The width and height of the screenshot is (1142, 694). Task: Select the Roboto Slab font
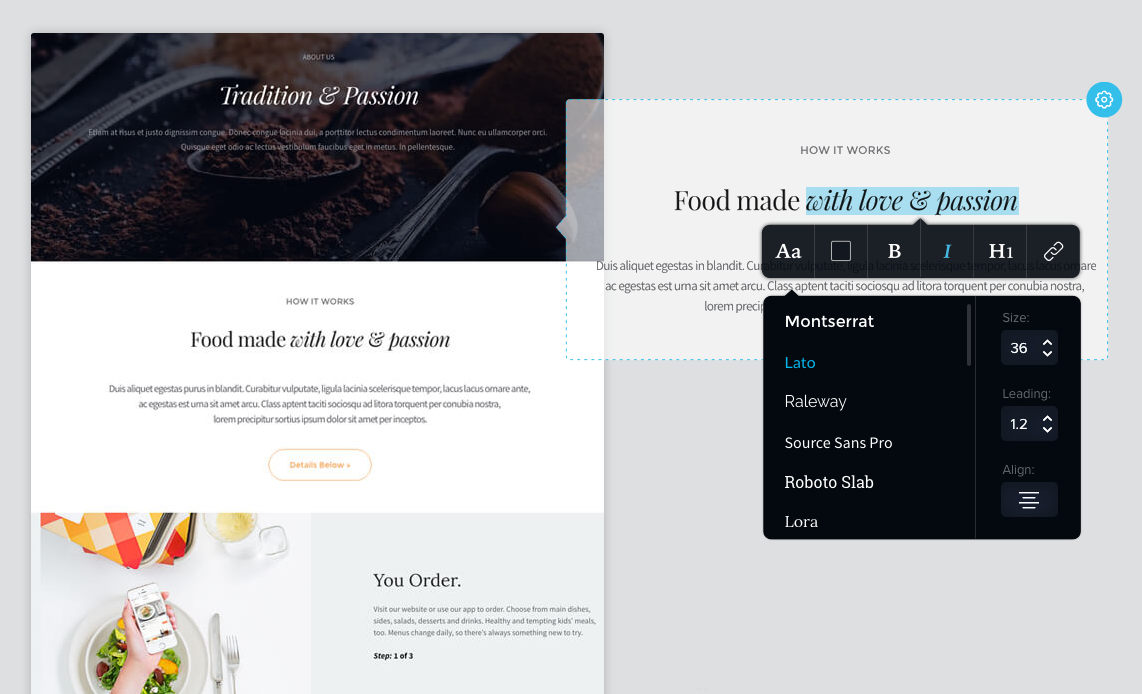tap(829, 482)
